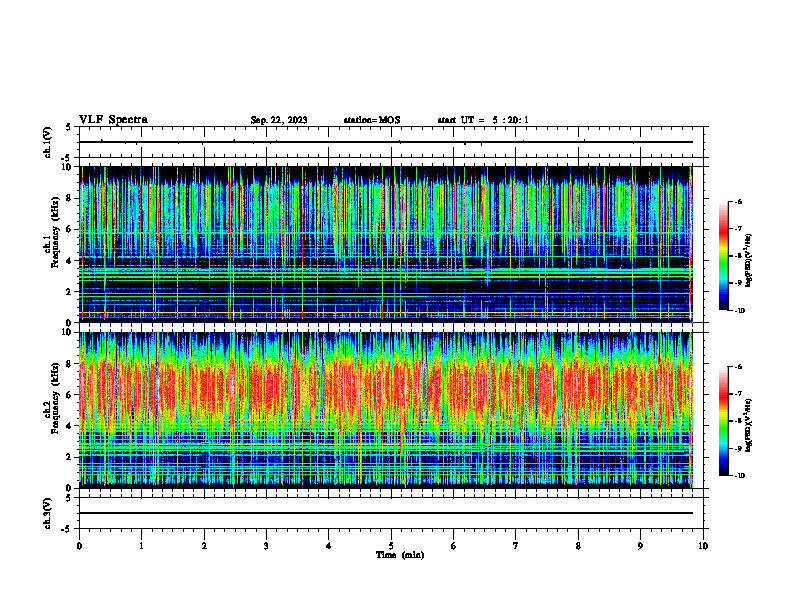Click the 8 kHz tick of ch.2
Viewport: 792px width, 612px height.
click(70, 364)
